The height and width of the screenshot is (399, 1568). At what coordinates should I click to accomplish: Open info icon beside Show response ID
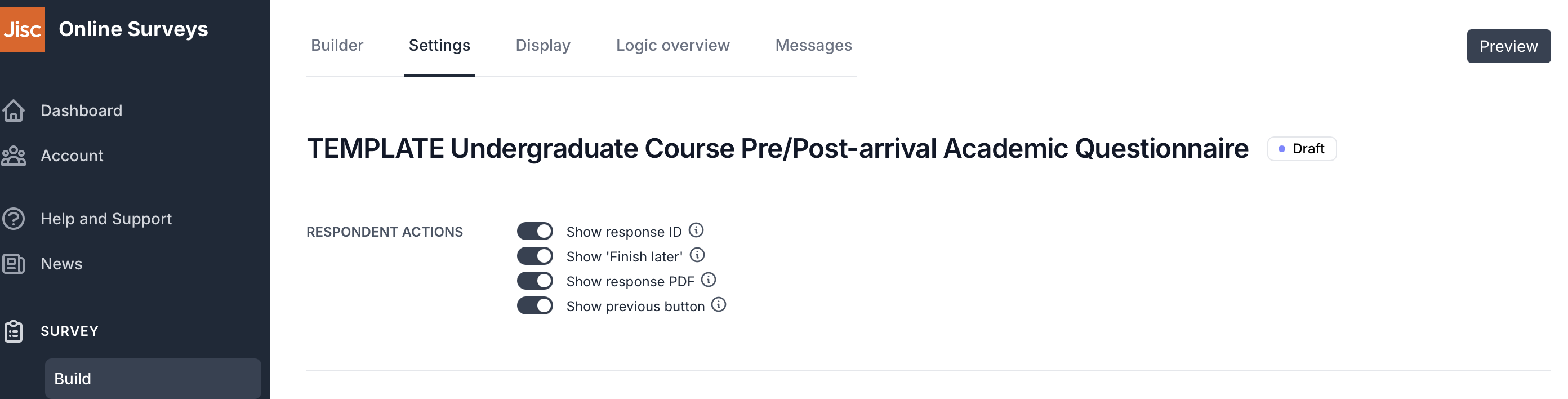click(x=696, y=230)
